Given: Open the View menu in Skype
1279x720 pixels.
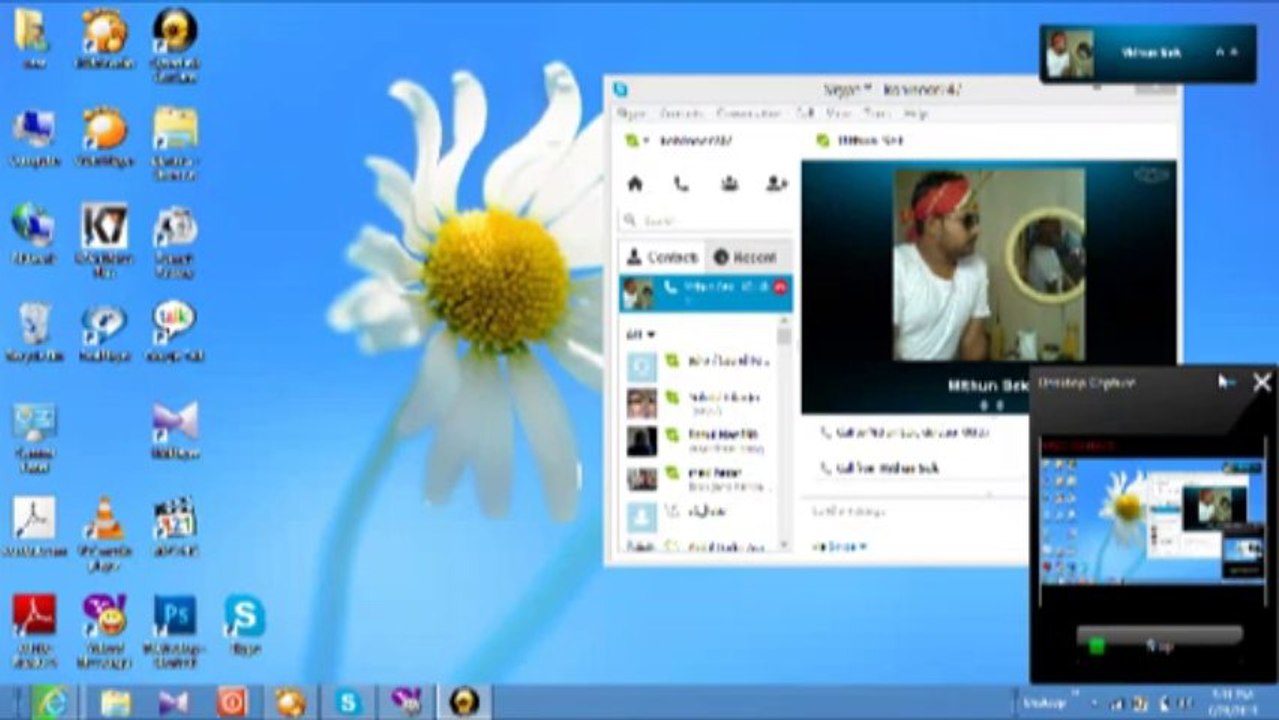Looking at the screenshot, I should coord(839,114).
